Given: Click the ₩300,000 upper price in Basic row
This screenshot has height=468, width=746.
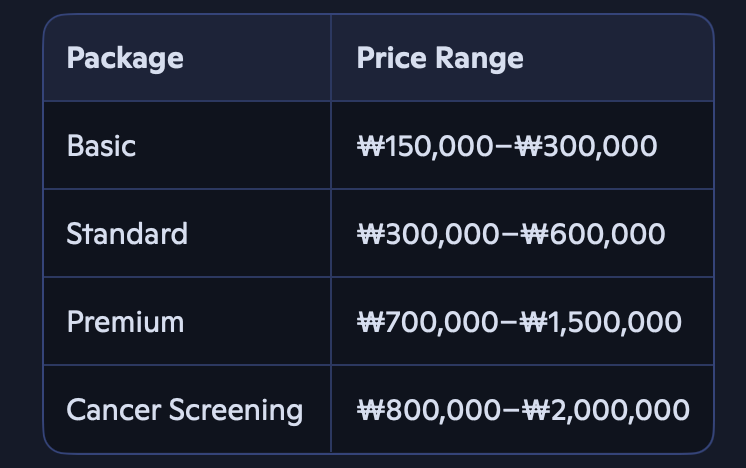Looking at the screenshot, I should point(586,146).
